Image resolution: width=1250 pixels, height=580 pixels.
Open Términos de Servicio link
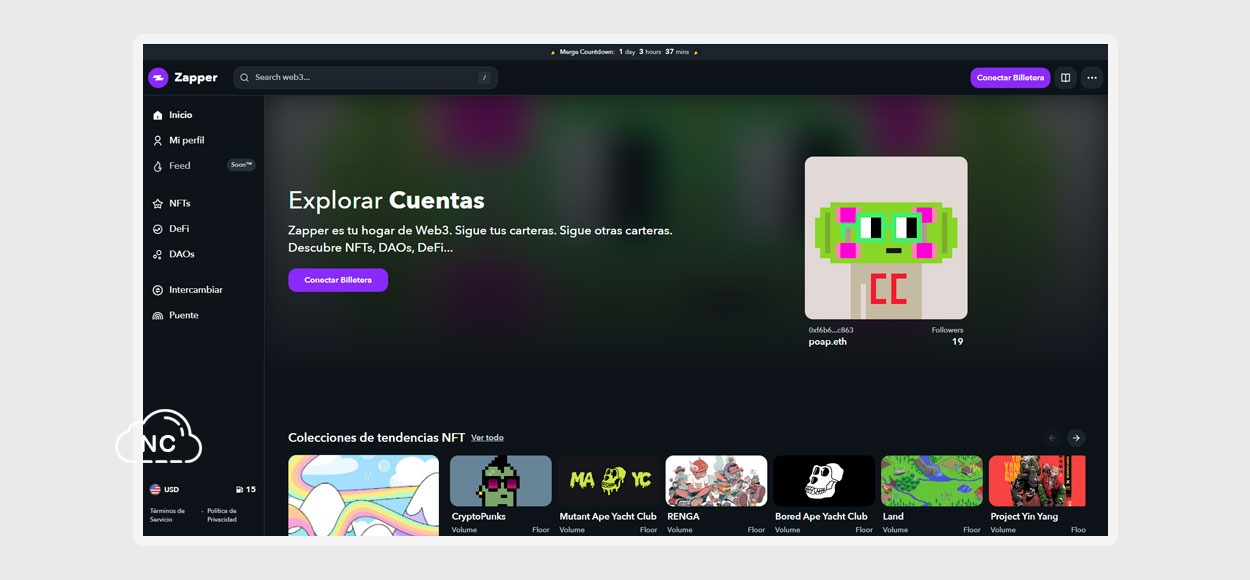pos(168,515)
